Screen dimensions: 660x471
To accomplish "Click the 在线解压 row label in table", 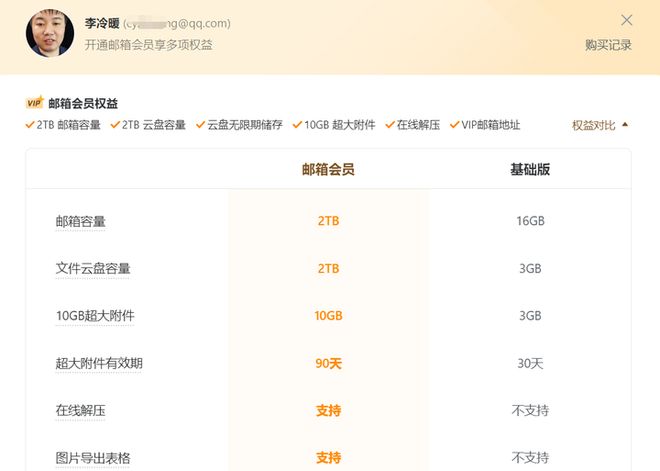I will tap(81, 411).
